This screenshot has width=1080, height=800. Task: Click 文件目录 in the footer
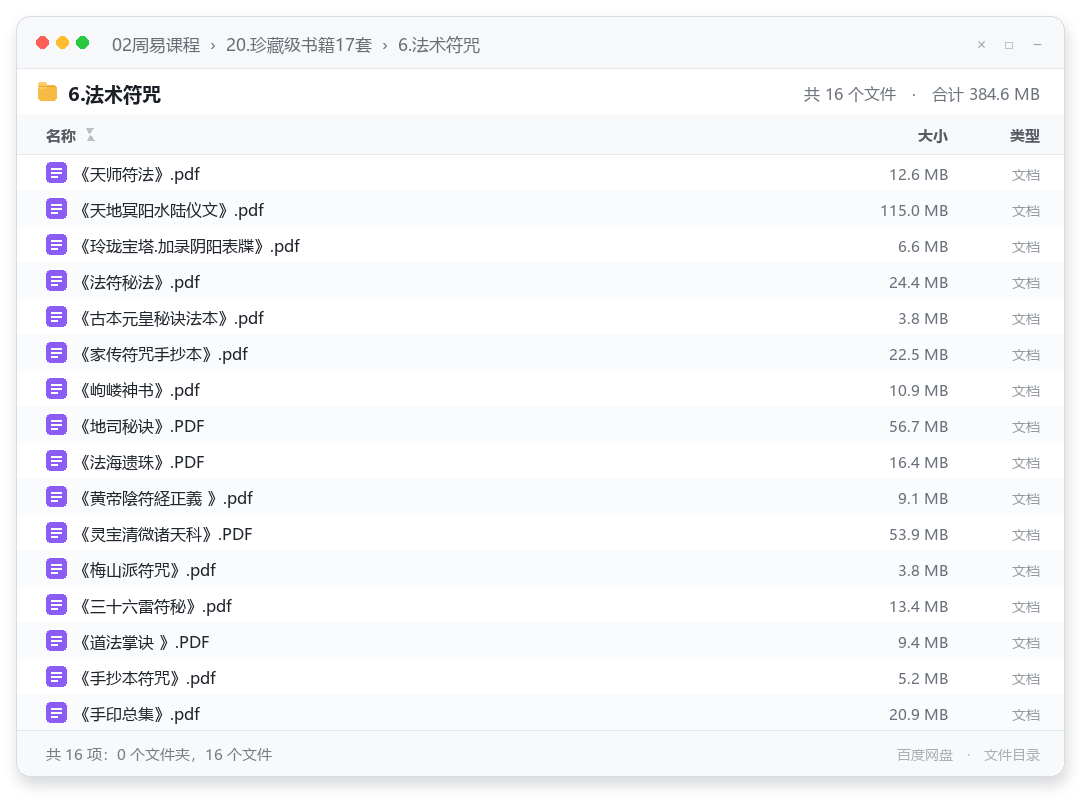1012,755
